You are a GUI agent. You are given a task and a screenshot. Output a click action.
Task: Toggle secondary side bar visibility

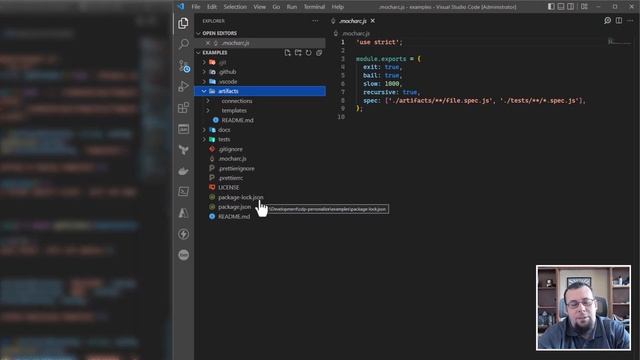click(571, 7)
